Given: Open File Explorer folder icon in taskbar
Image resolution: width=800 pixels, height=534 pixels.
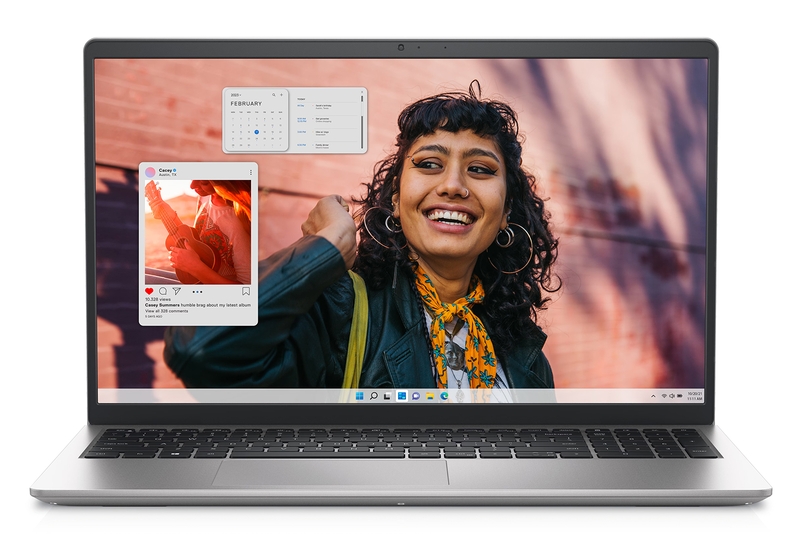Looking at the screenshot, I should pos(429,396).
